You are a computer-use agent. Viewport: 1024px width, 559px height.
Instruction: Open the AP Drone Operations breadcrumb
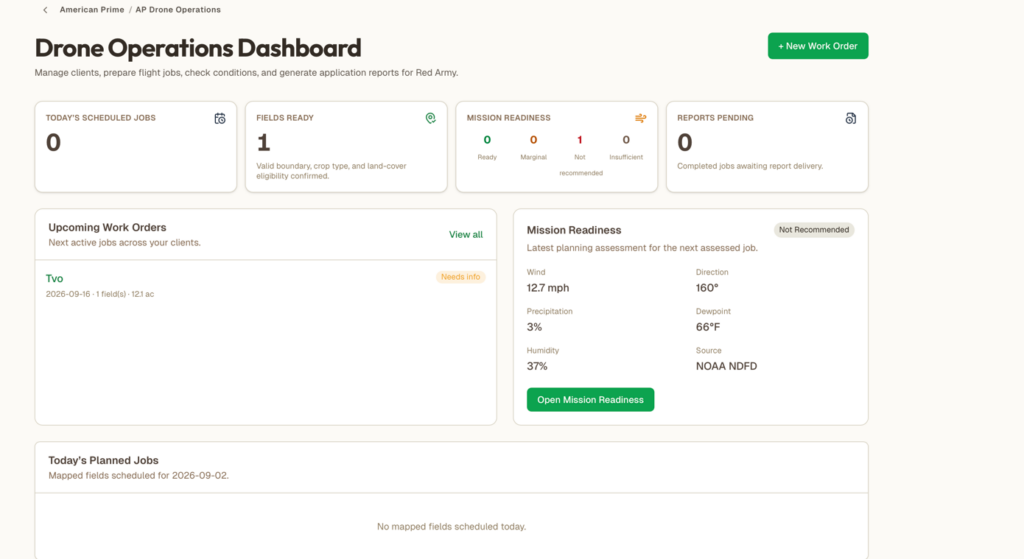pos(178,10)
